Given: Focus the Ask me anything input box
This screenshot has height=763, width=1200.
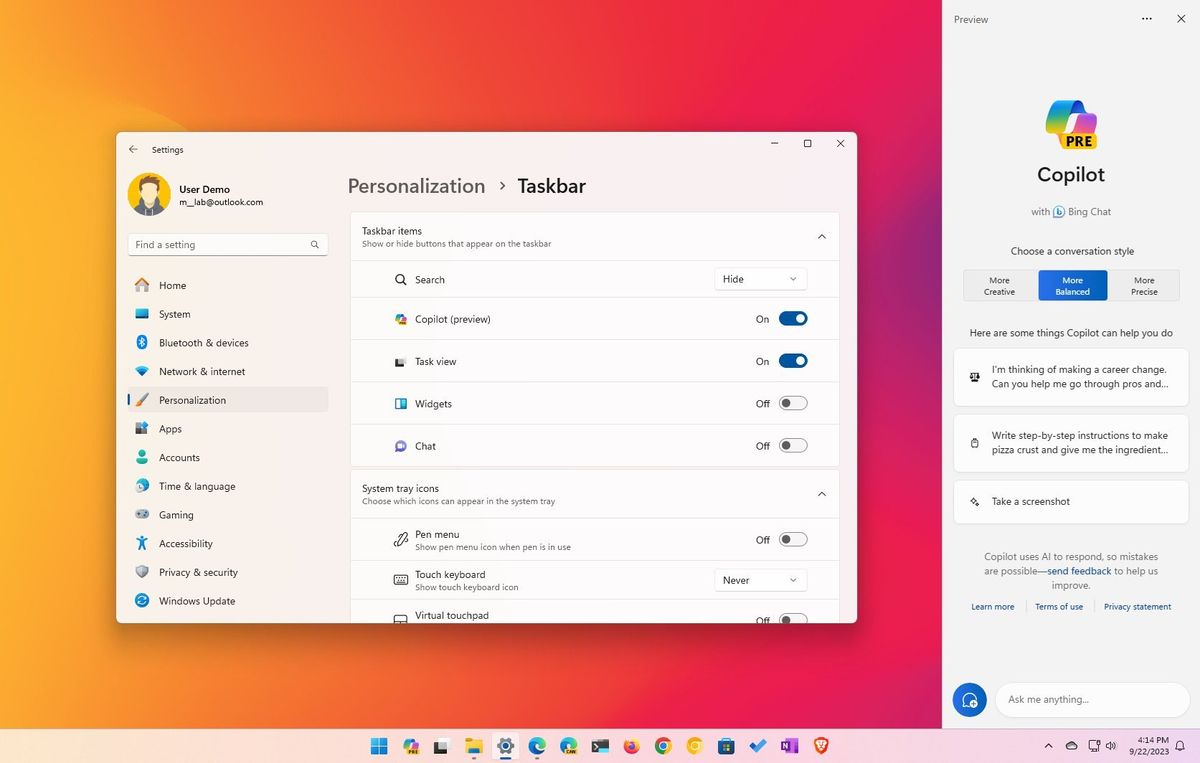Looking at the screenshot, I should pos(1092,700).
